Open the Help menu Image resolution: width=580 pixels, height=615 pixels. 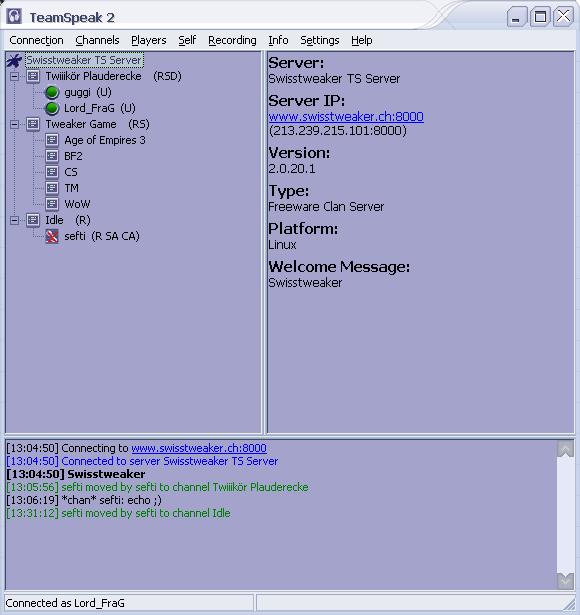pyautogui.click(x=362, y=40)
